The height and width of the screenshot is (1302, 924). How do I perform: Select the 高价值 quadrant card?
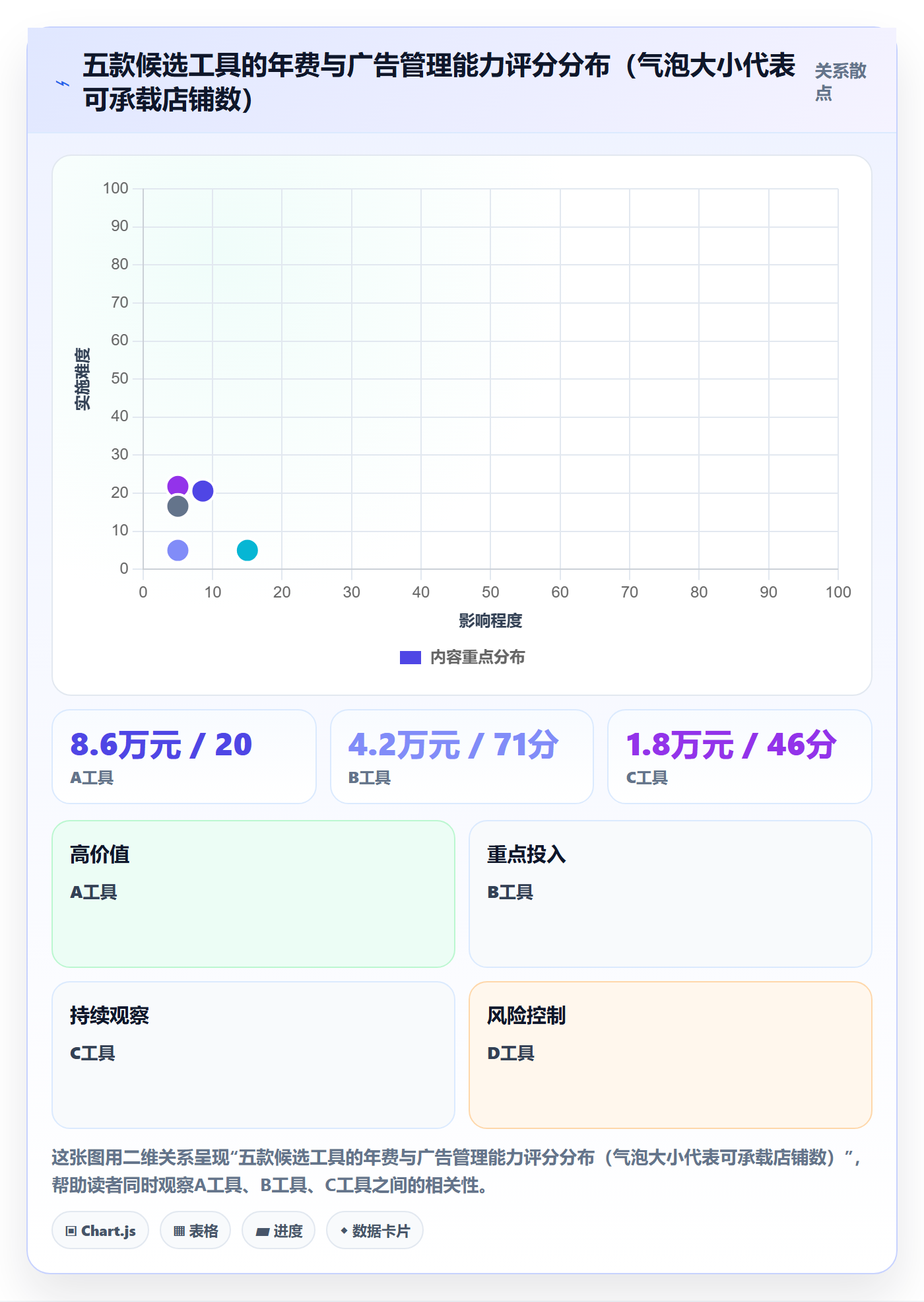pos(253,894)
